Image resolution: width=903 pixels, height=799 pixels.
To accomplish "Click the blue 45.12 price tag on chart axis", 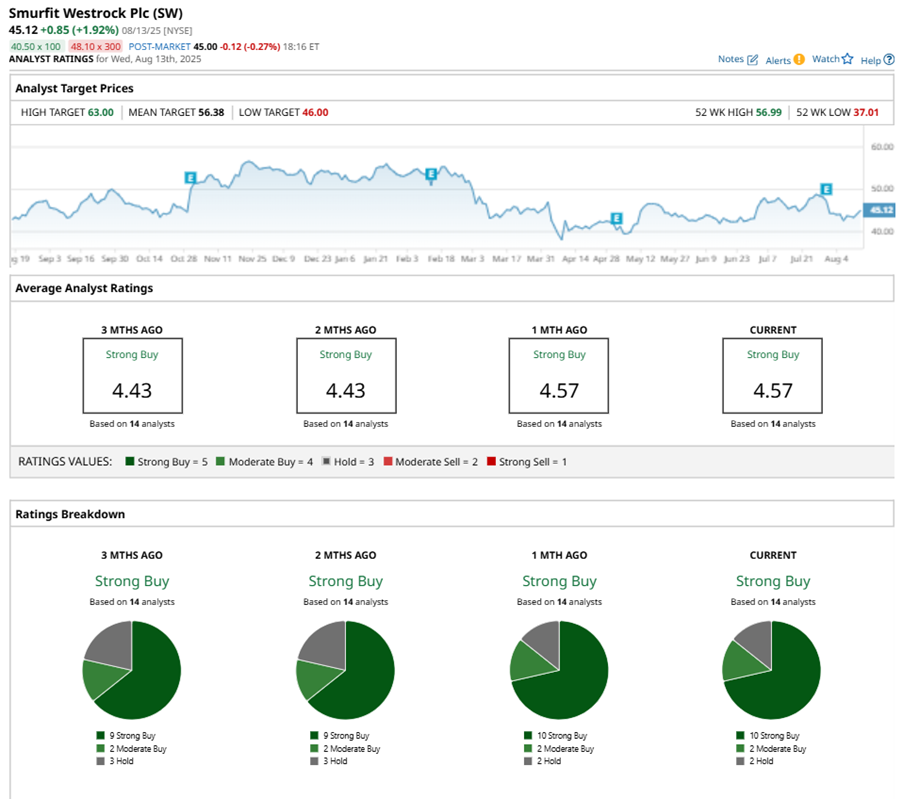I will click(x=879, y=210).
